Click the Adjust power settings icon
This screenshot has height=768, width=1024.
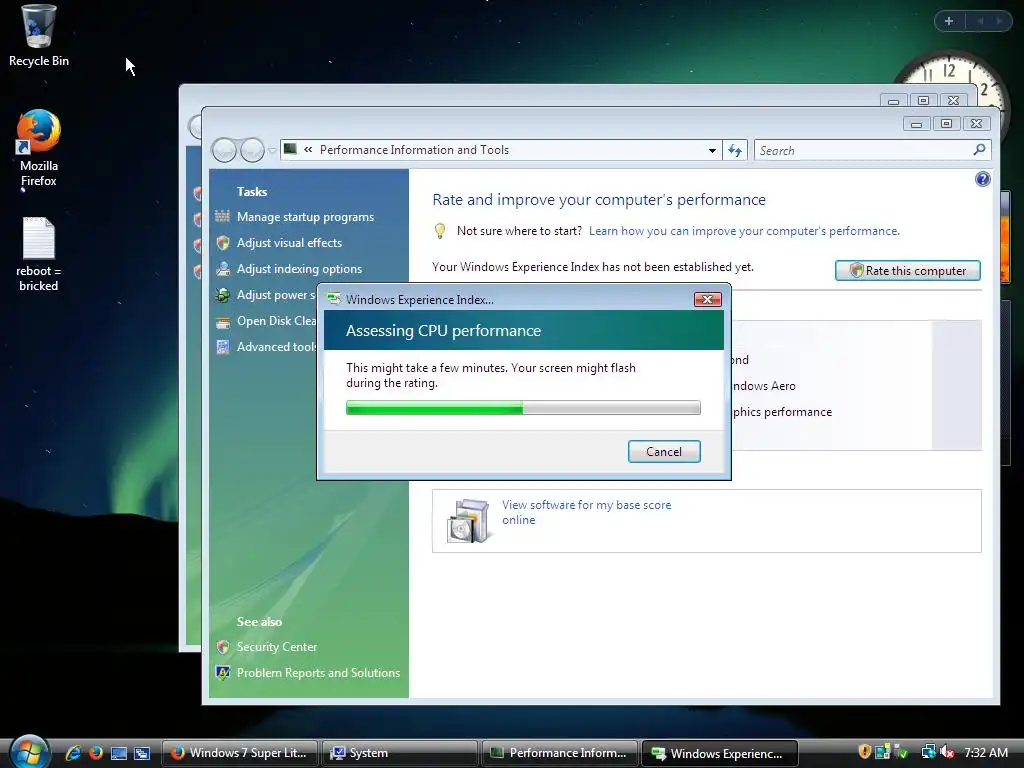pos(223,295)
